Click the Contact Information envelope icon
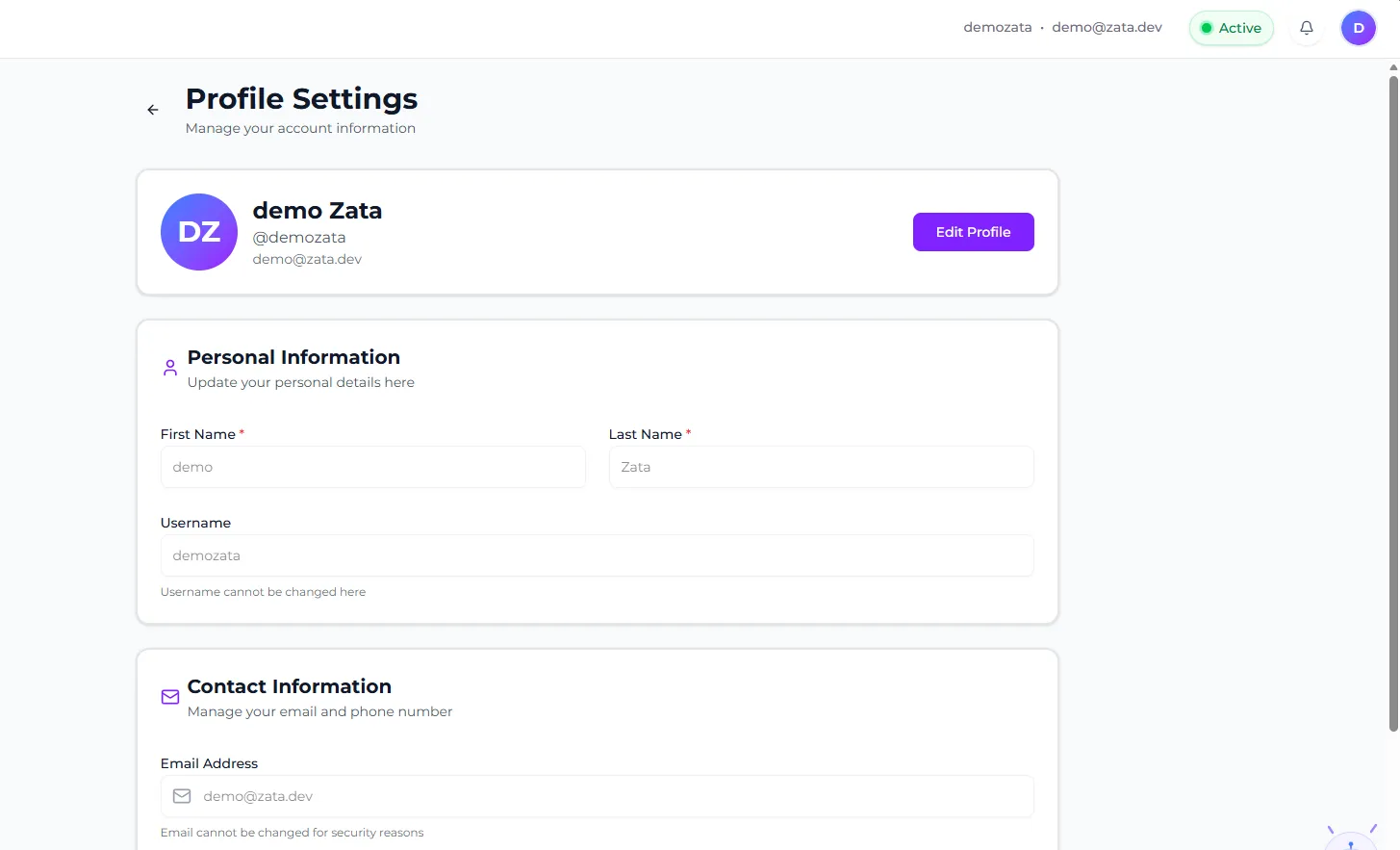This screenshot has width=1400, height=850. click(170, 697)
